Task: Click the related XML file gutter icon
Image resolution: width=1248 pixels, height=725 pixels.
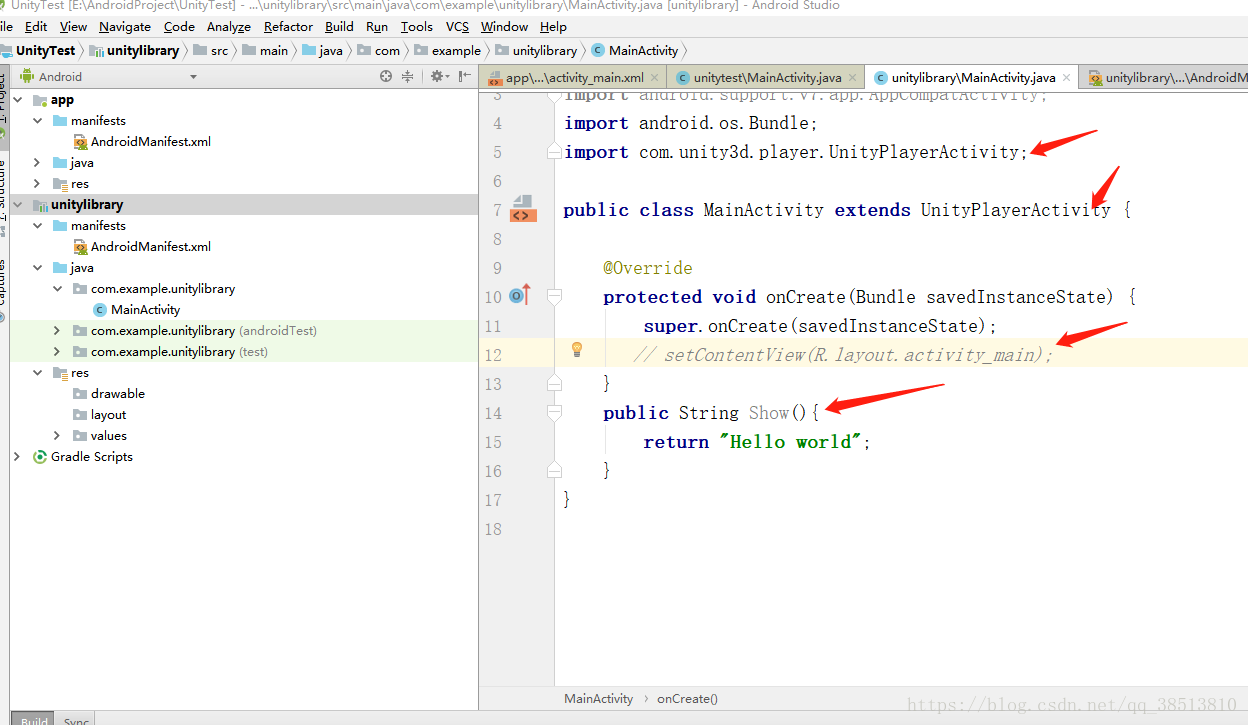Action: tap(524, 209)
